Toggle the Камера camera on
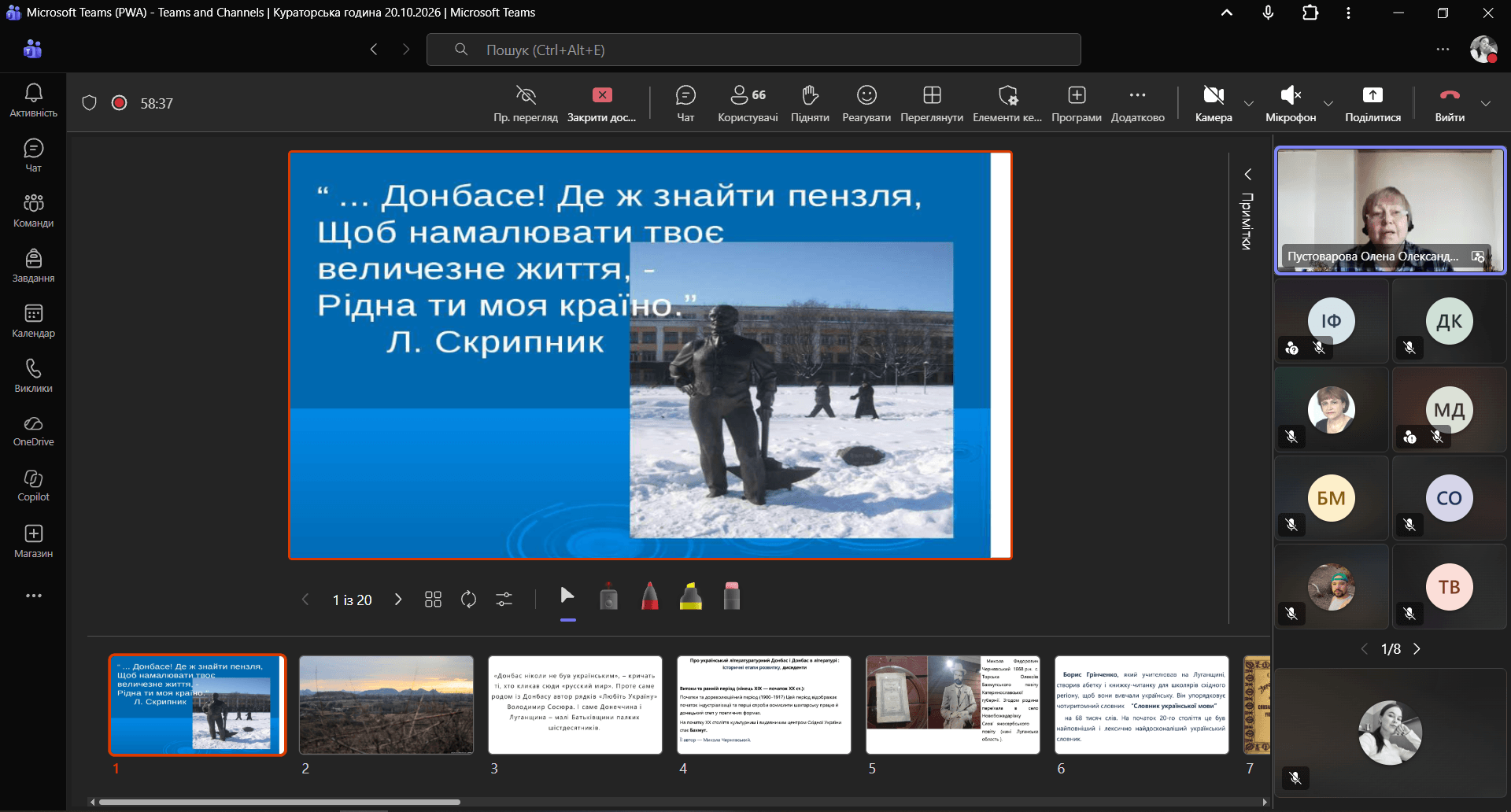Screen dimensions: 1511x812 [1214, 104]
